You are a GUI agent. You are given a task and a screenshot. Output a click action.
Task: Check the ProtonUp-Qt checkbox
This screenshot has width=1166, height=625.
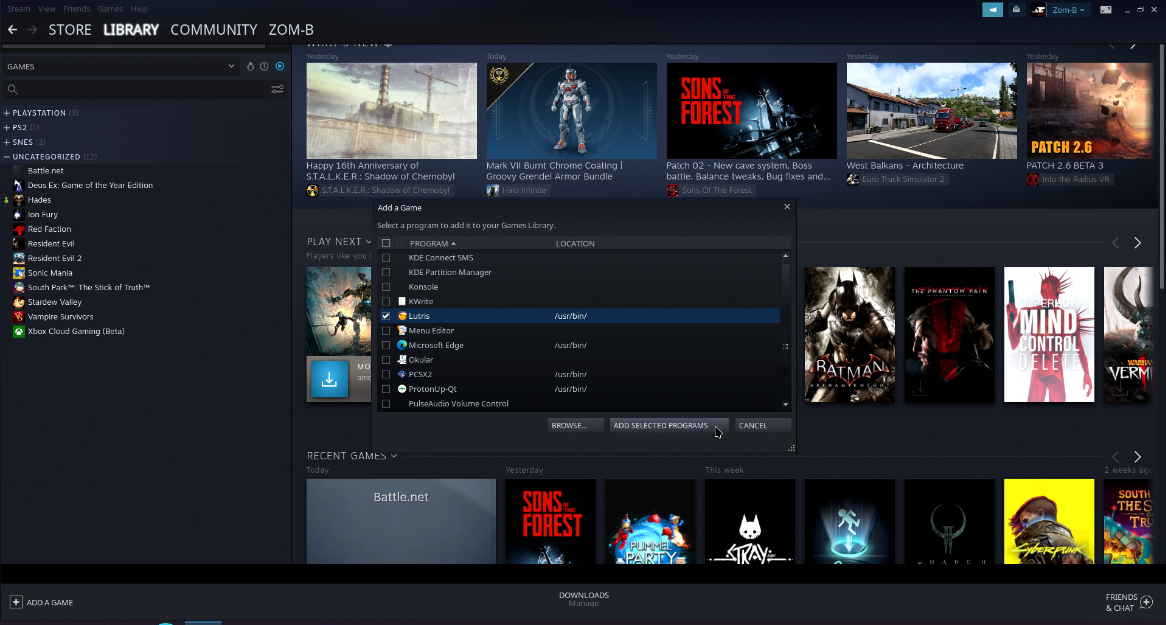coord(386,388)
